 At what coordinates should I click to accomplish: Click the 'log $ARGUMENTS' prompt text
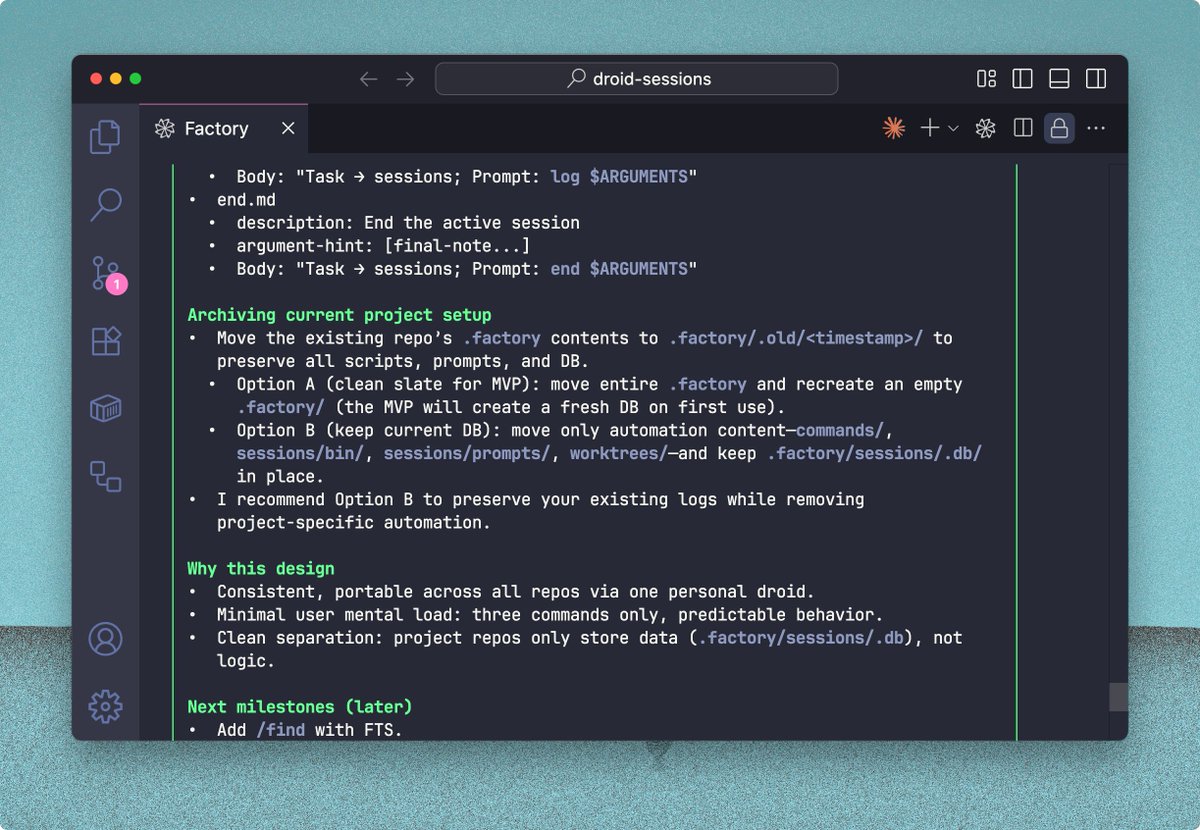[x=619, y=177]
